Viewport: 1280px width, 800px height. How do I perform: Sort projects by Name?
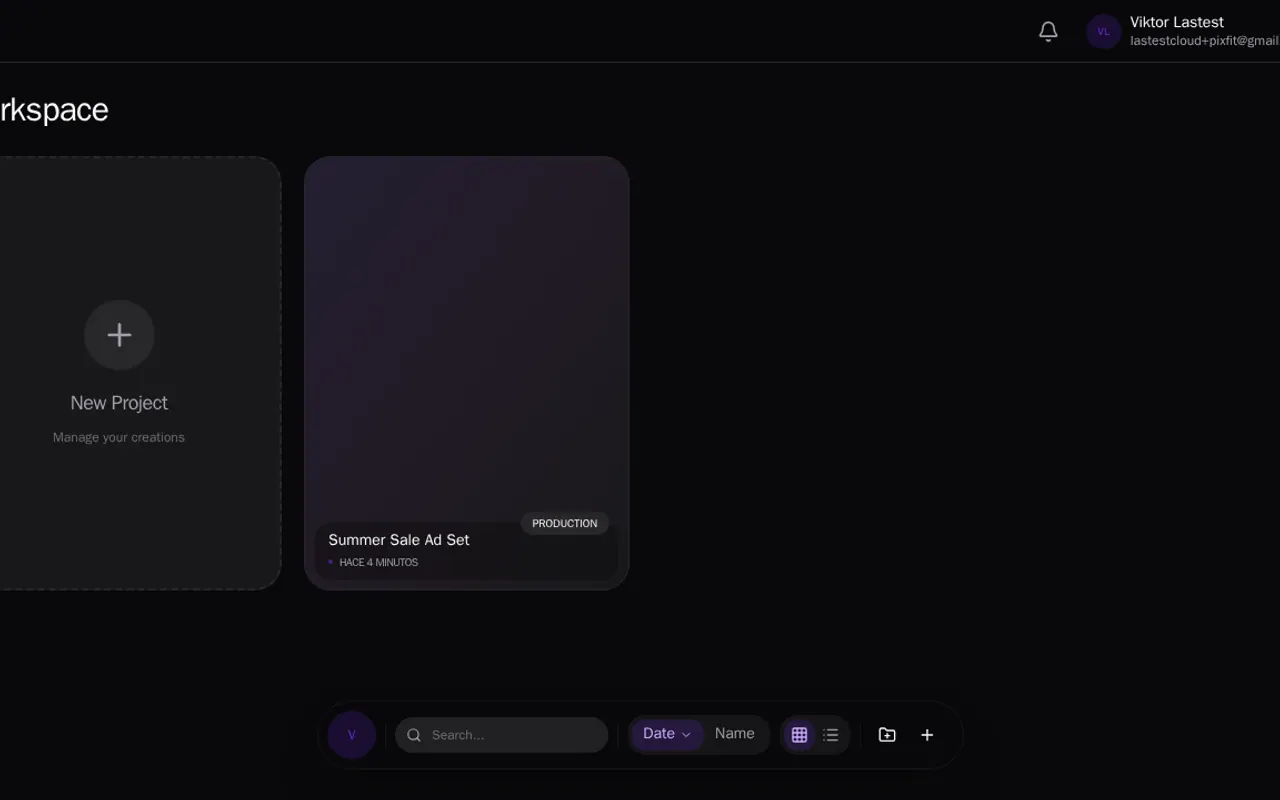(735, 734)
